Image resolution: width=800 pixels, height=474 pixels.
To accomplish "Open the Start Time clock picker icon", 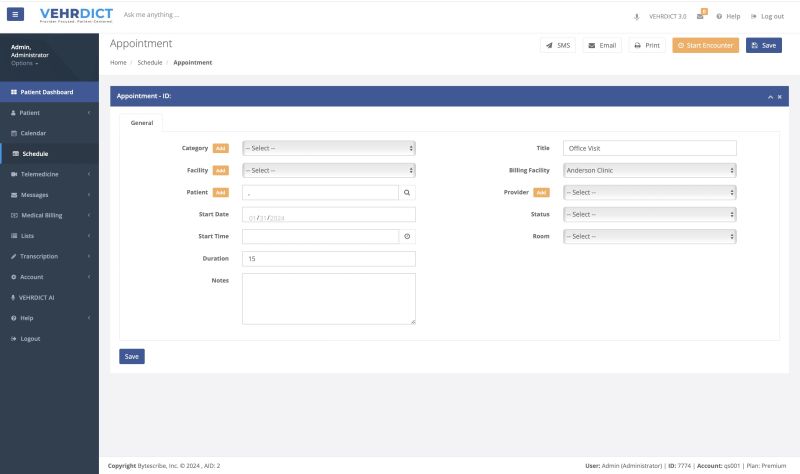I will coord(406,237).
